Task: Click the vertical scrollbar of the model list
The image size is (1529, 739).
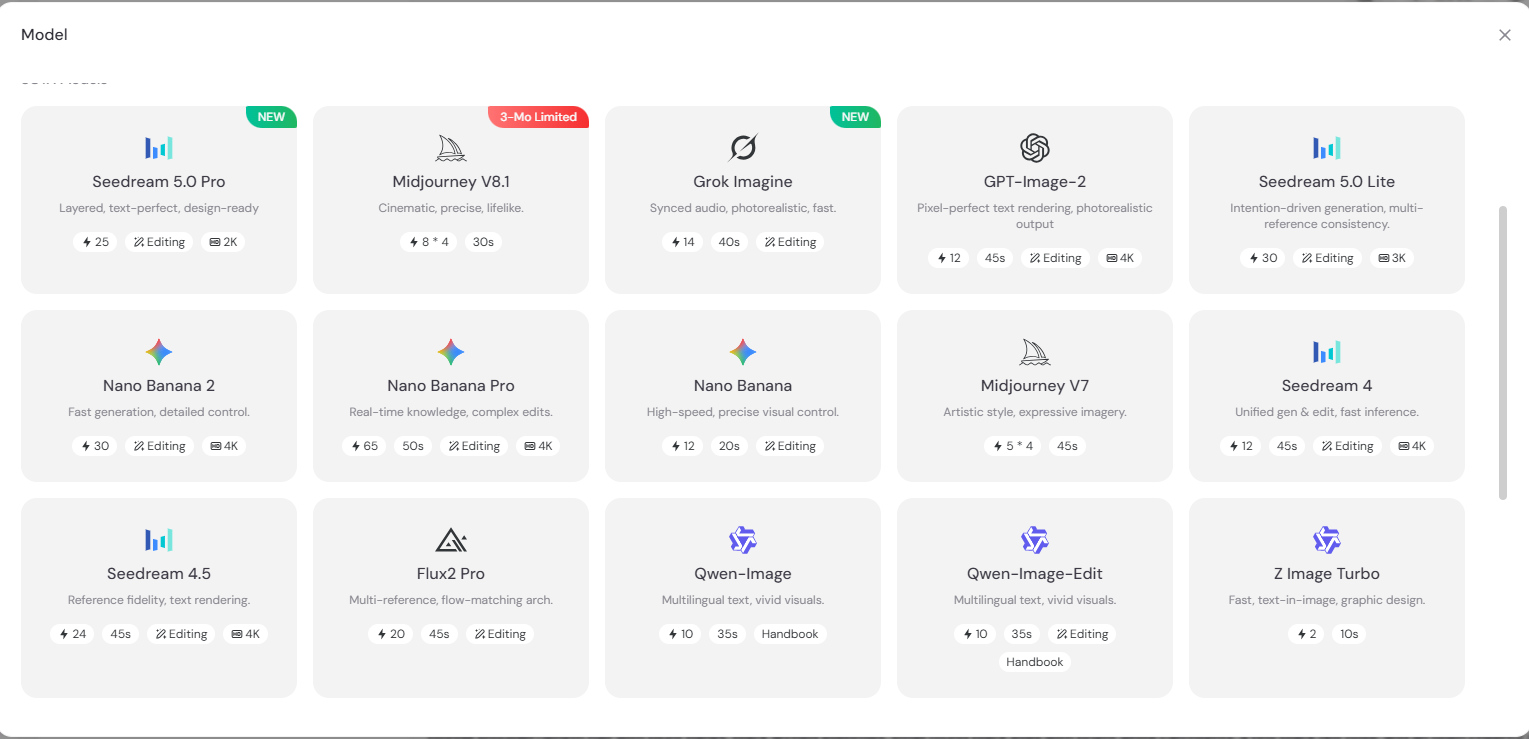Action: pyautogui.click(x=1502, y=353)
